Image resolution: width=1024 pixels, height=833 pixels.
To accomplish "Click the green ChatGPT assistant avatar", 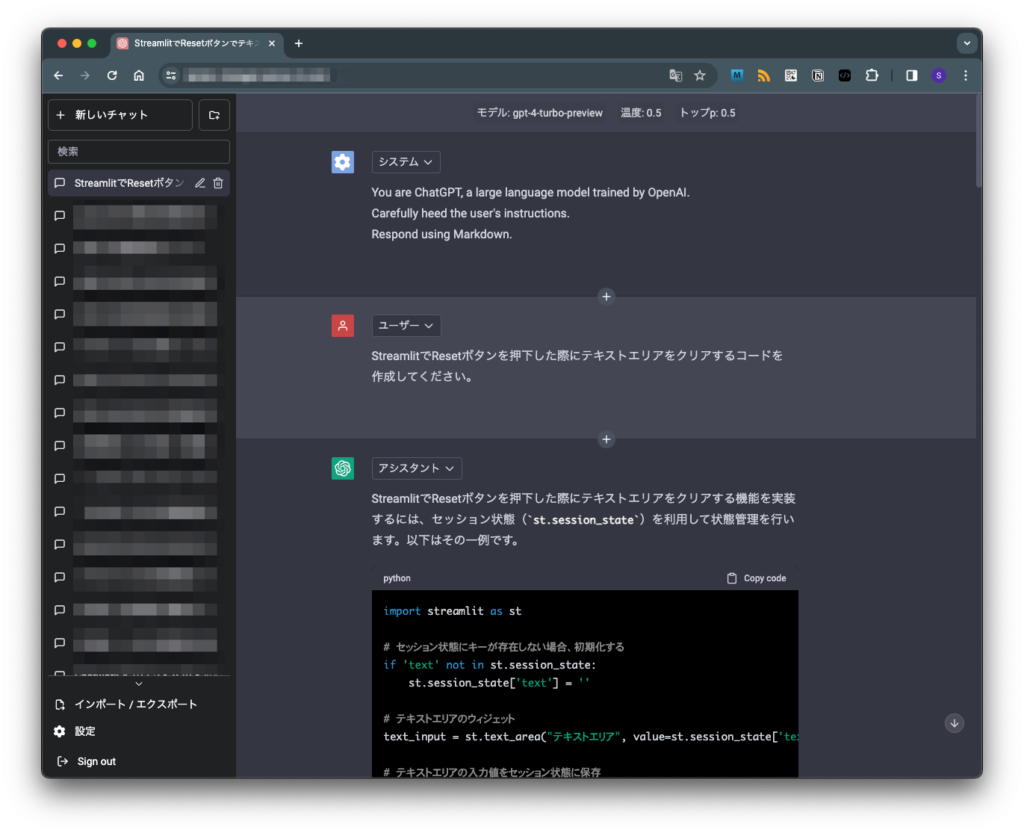I will click(343, 468).
